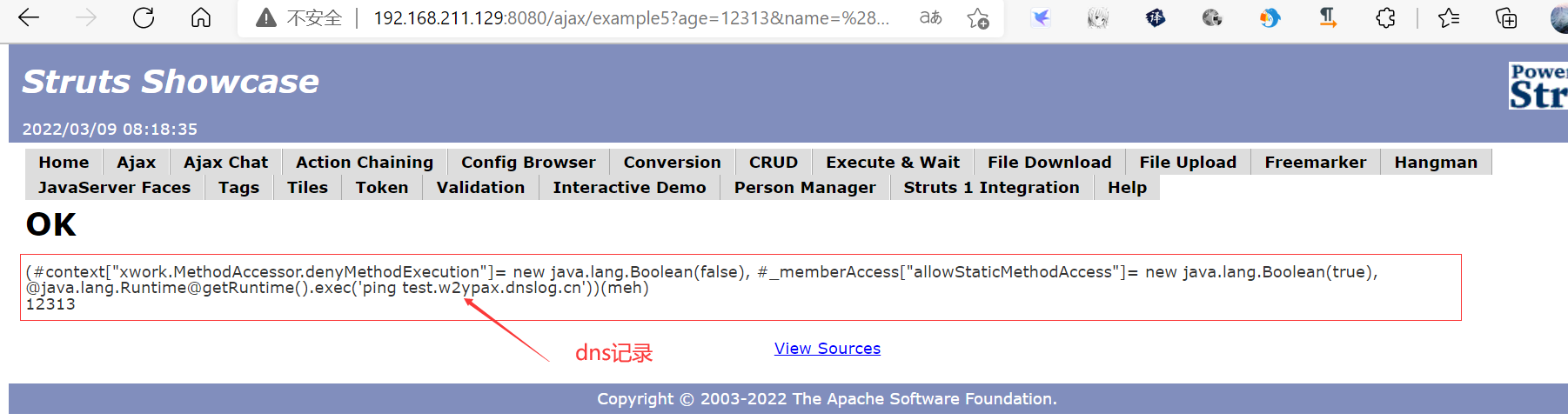The height and width of the screenshot is (420, 1568).
Task: Open the Freemarker section
Action: 1316,162
